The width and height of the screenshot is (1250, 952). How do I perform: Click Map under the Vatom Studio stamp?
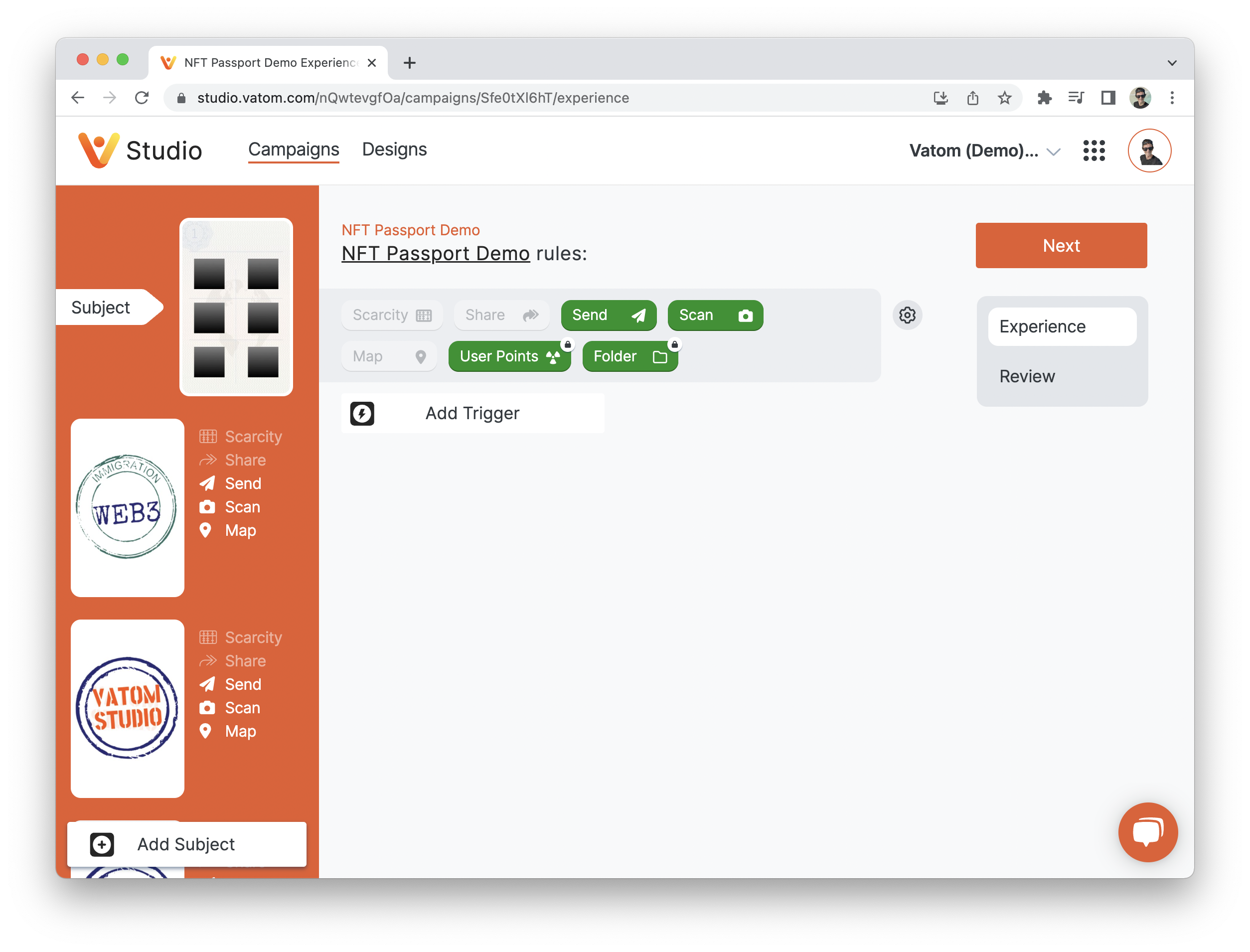click(x=228, y=731)
